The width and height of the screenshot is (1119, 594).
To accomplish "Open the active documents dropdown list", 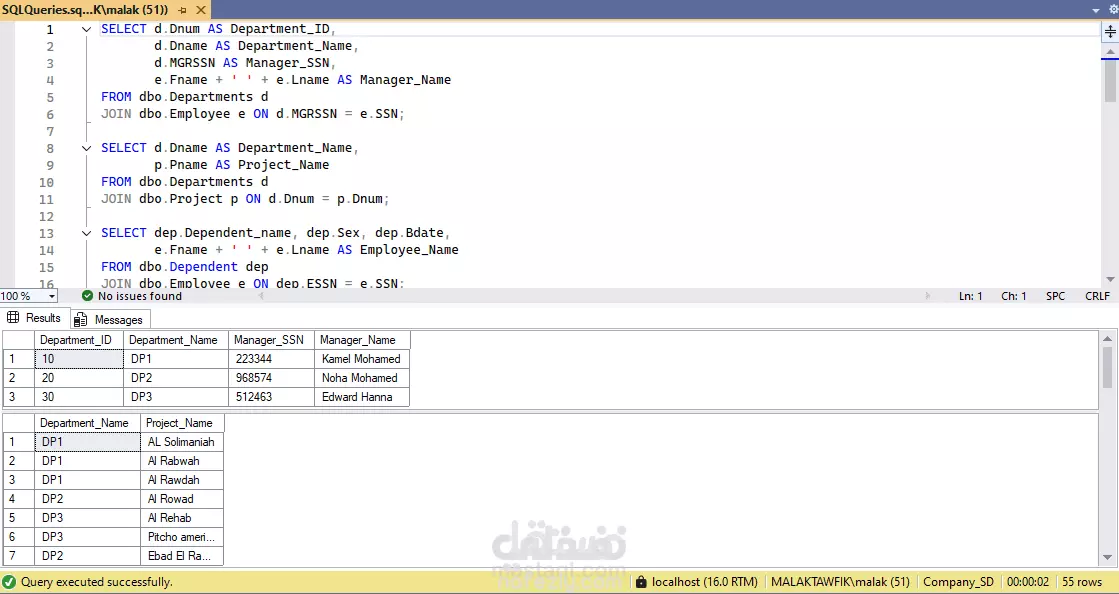I will pos(1096,10).
